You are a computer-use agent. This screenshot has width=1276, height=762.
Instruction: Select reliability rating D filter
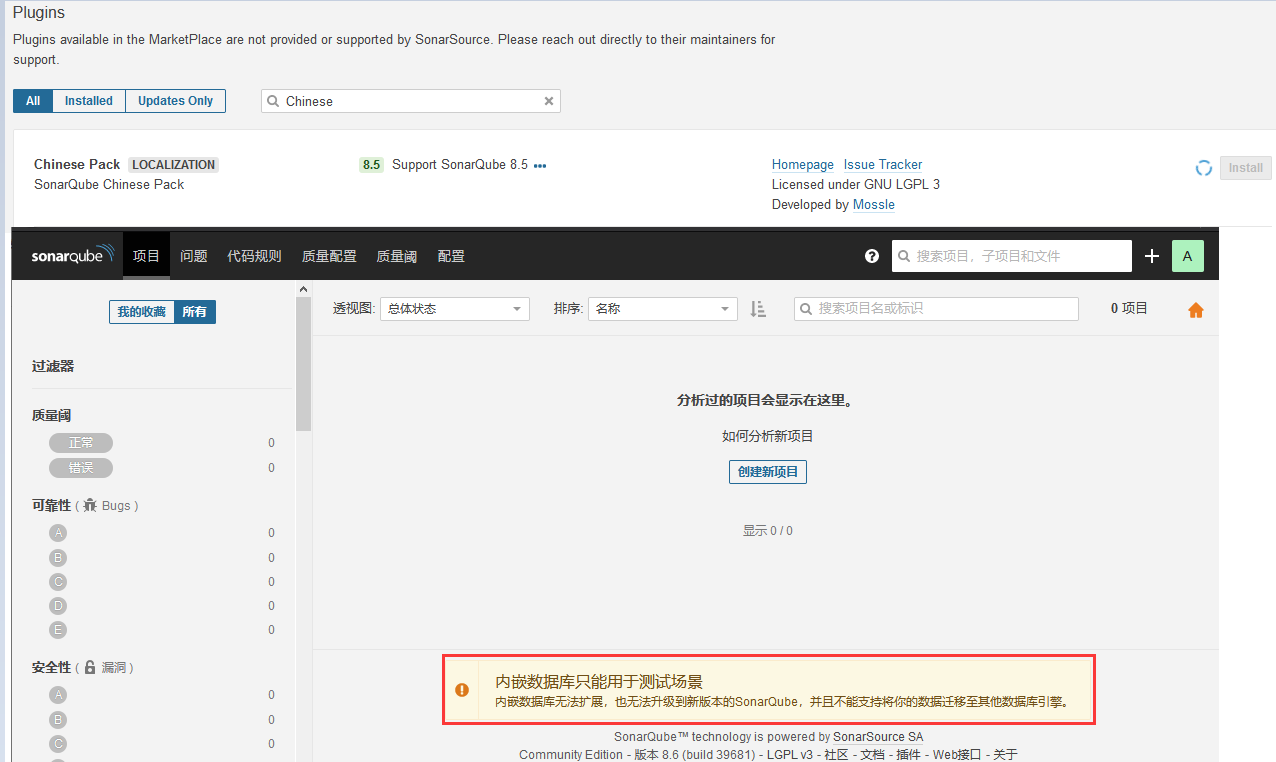pos(58,606)
